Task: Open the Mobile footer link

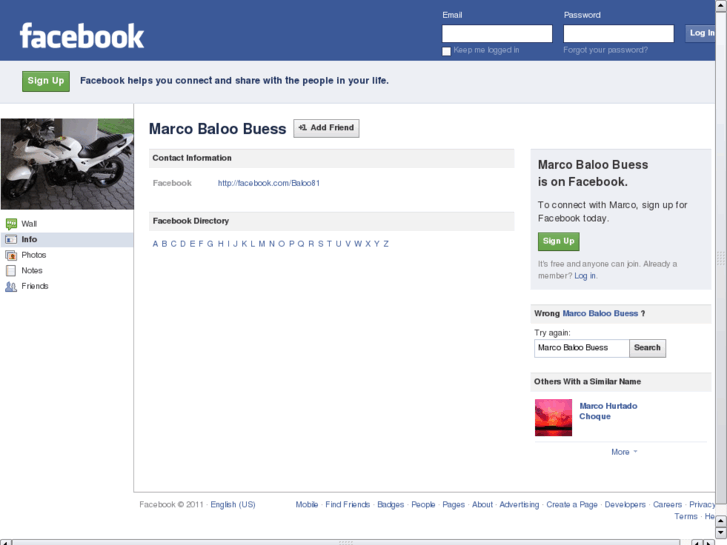Action: pos(307,505)
